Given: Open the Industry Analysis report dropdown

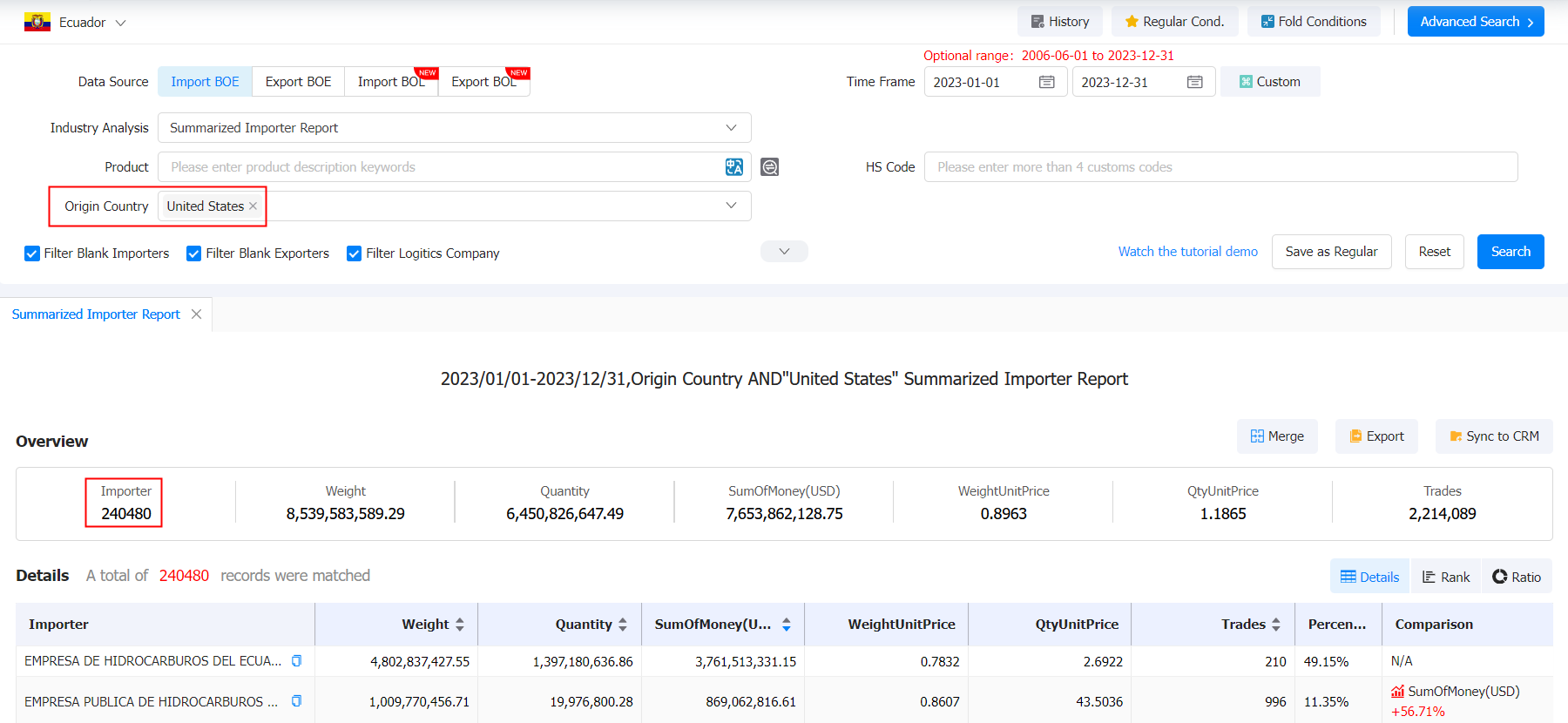Looking at the screenshot, I should point(454,128).
